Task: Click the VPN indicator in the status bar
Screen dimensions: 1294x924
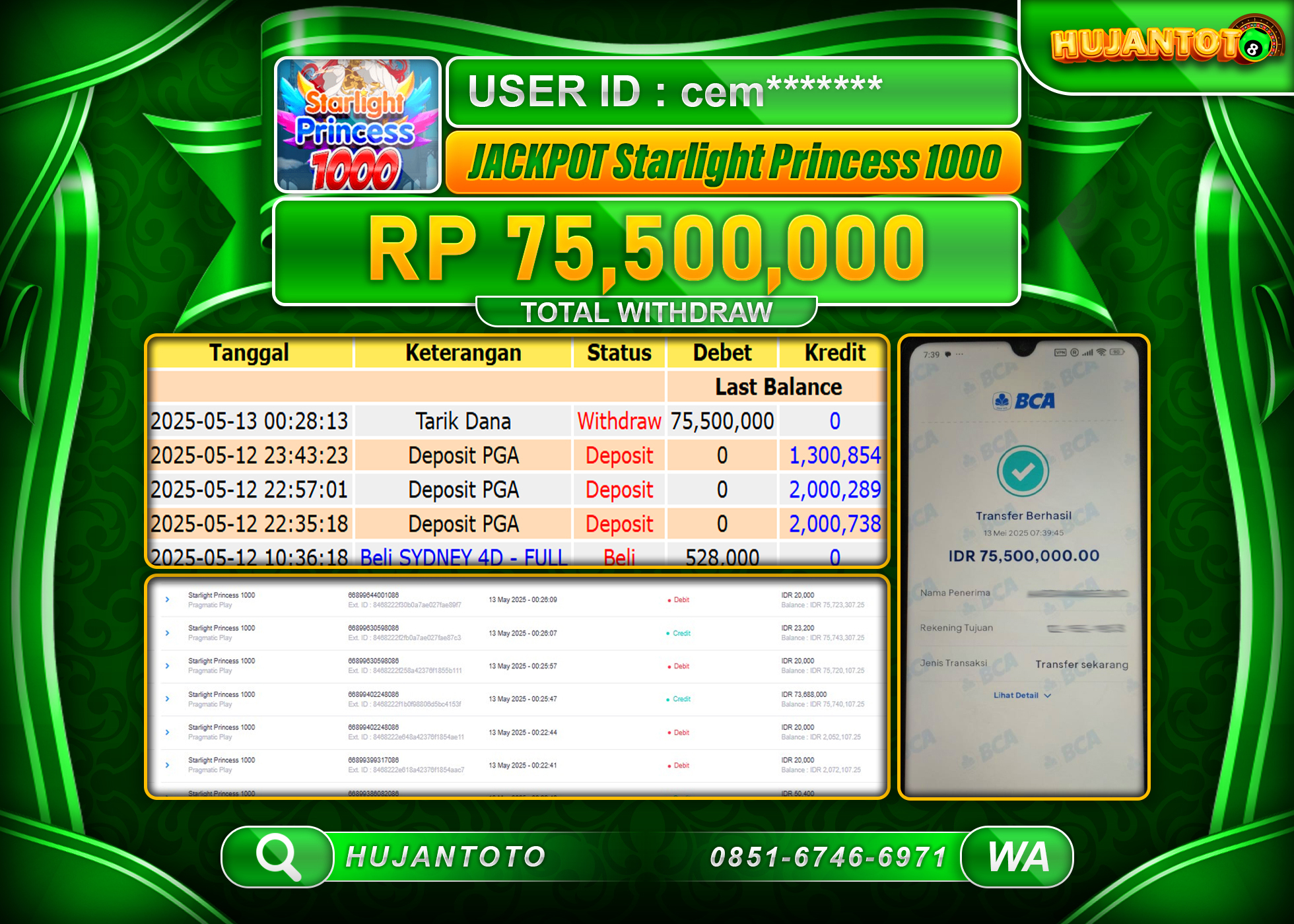Action: 1060,352
